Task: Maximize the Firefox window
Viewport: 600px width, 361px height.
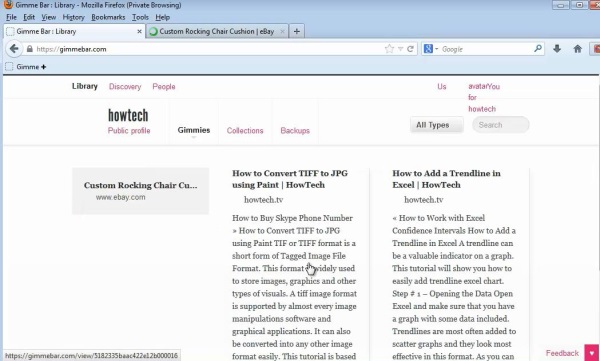Action: point(579,5)
